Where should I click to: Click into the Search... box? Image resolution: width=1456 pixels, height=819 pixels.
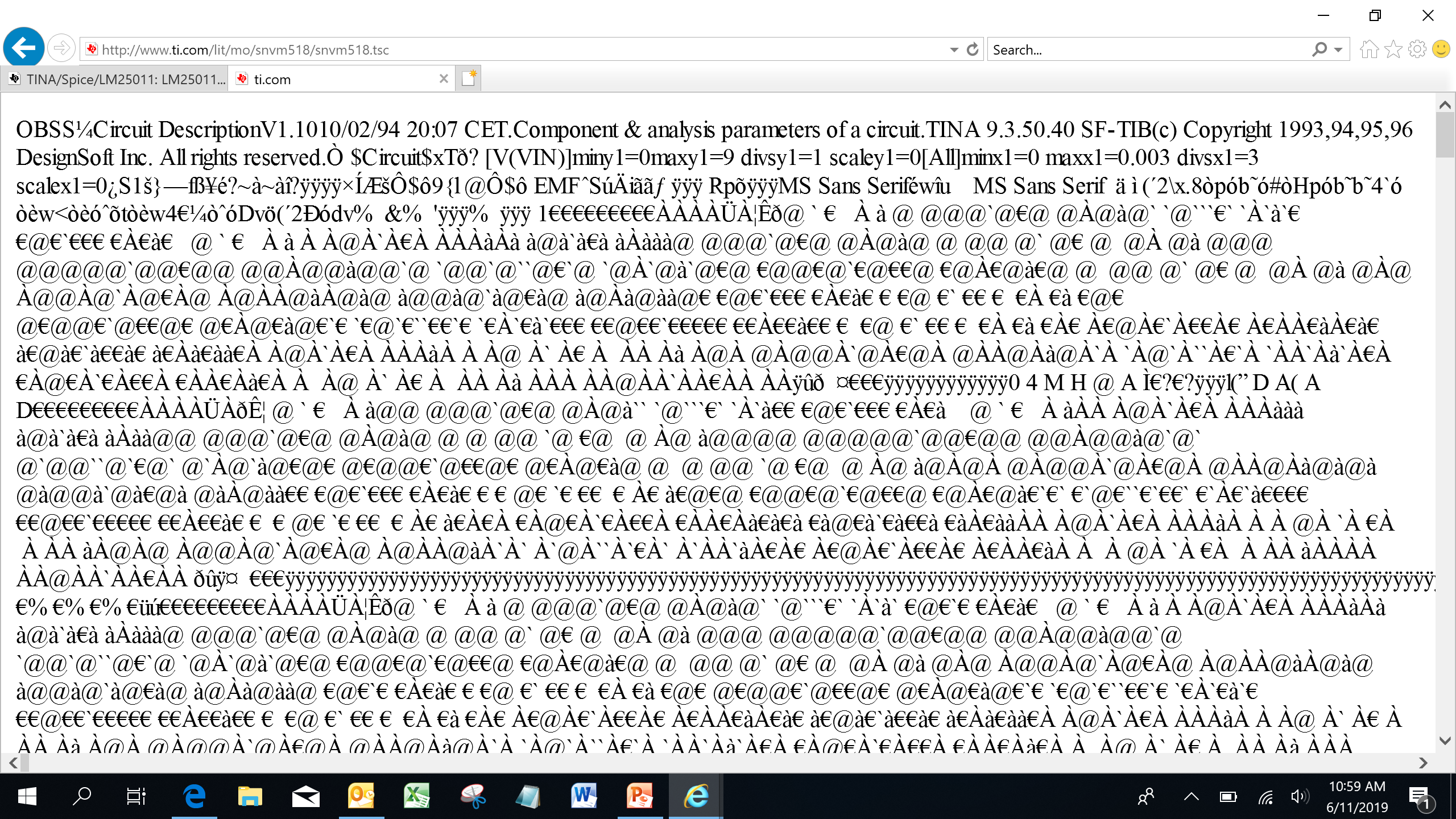[1149, 49]
